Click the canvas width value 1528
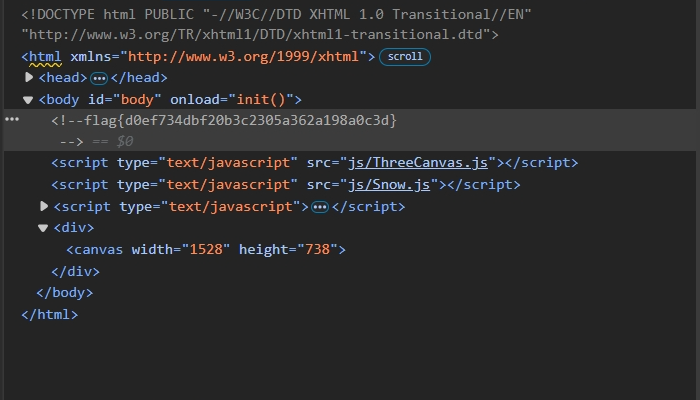The image size is (700, 400). [x=206, y=249]
